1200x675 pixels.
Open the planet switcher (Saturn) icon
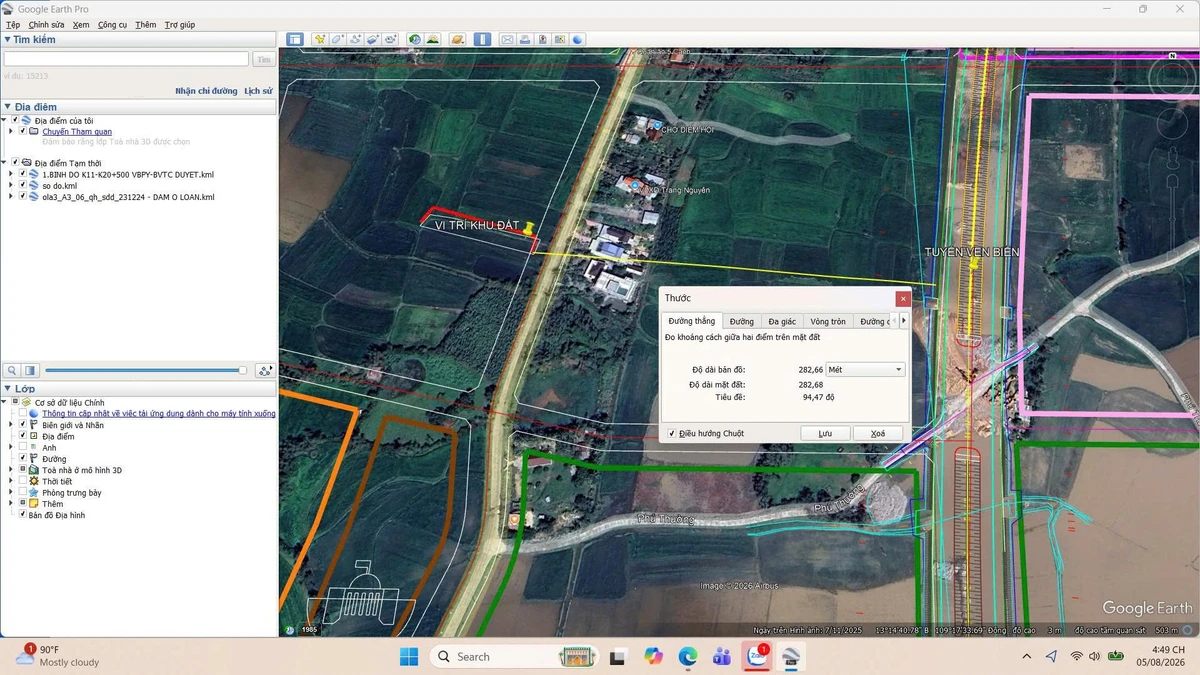pos(458,39)
